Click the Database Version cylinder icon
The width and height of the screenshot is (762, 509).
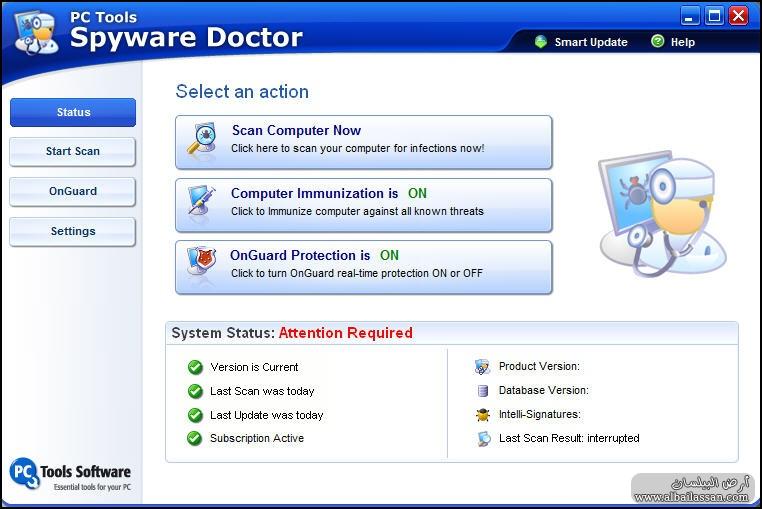point(483,391)
